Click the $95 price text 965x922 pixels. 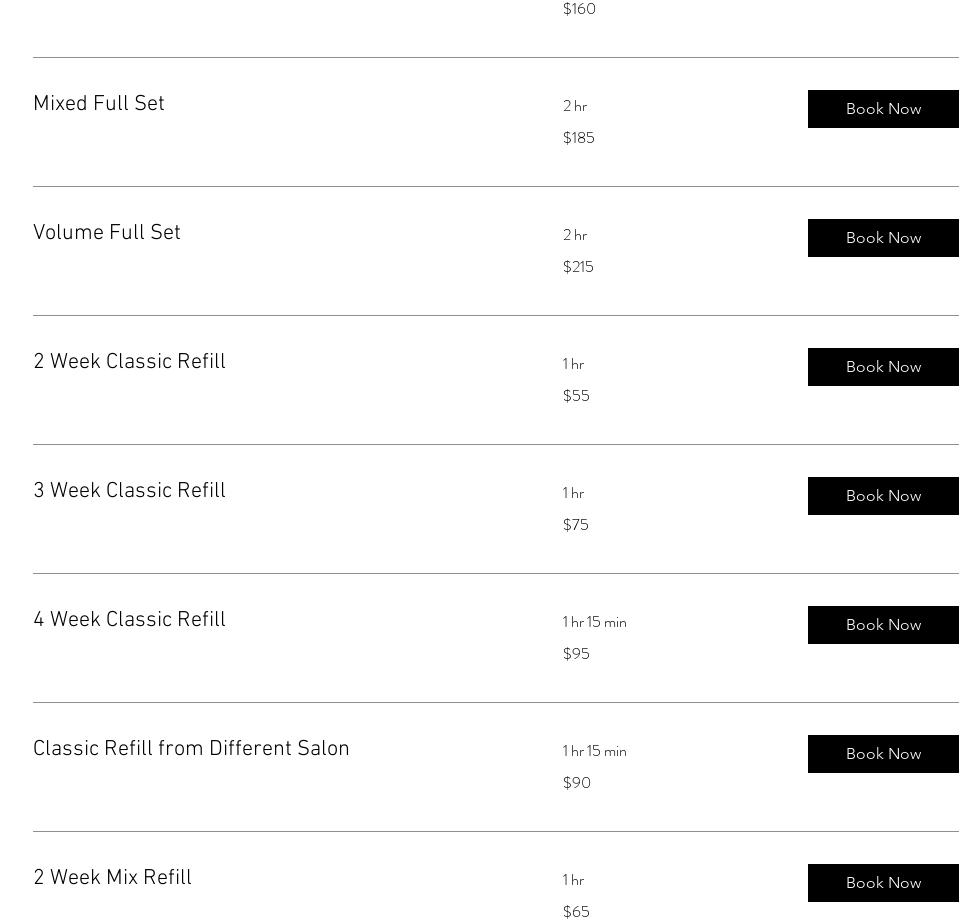pyautogui.click(x=576, y=654)
